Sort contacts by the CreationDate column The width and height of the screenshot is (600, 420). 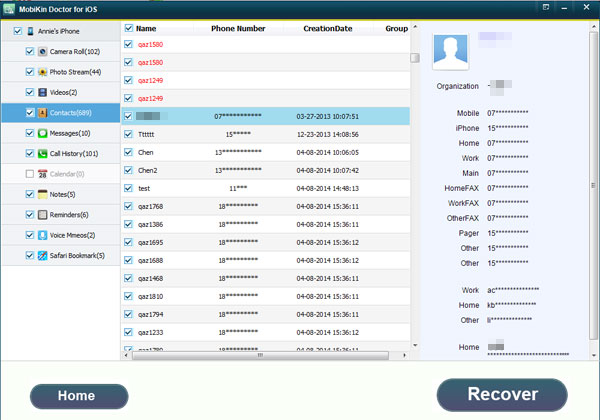click(328, 29)
